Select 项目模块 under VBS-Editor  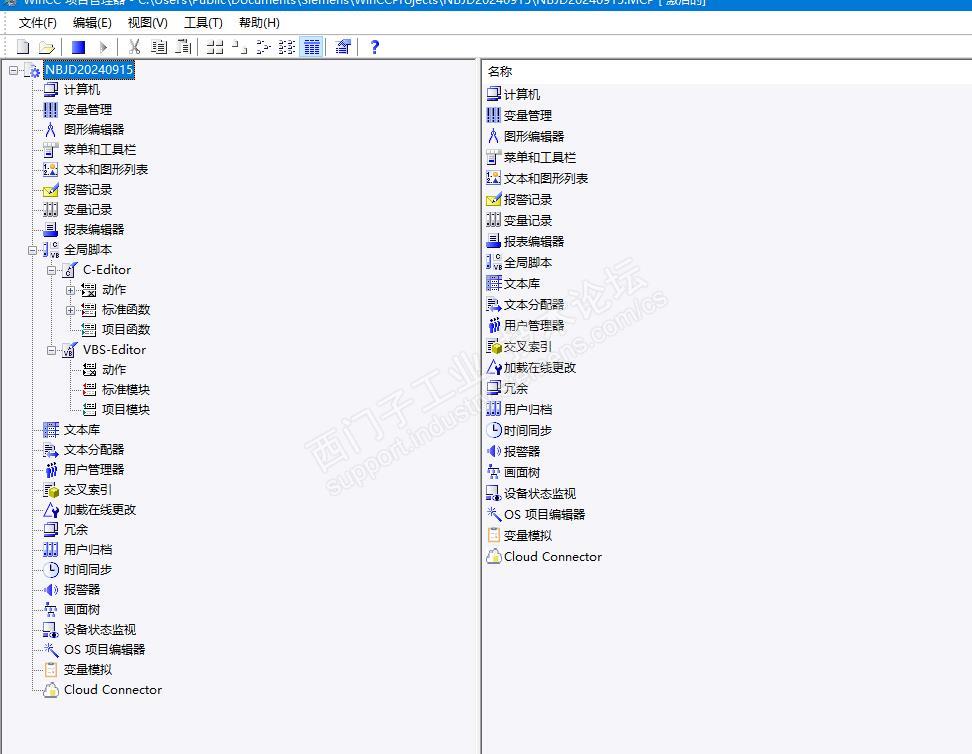point(126,409)
